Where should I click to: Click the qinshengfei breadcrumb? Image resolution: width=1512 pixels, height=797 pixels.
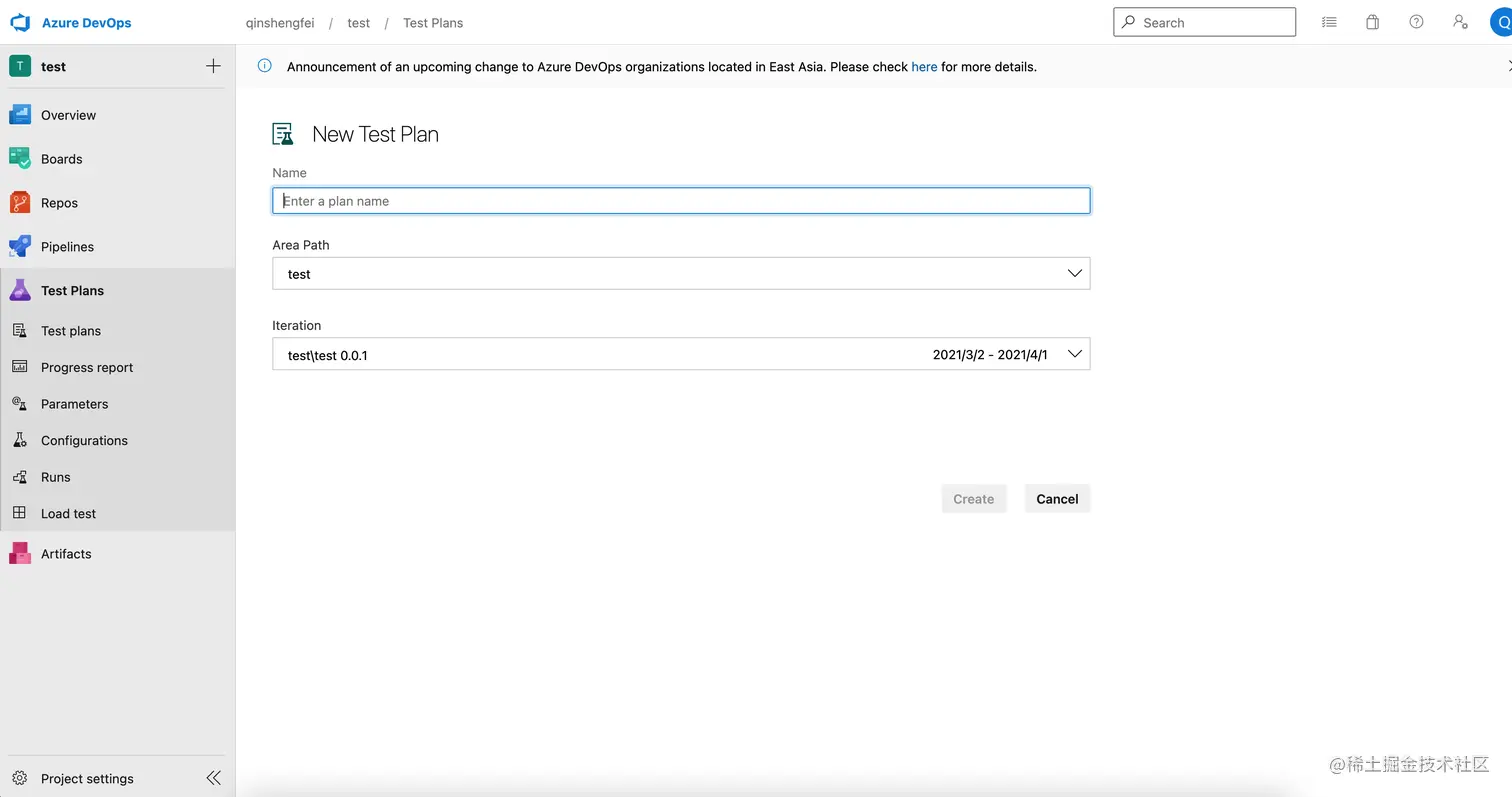[x=280, y=22]
